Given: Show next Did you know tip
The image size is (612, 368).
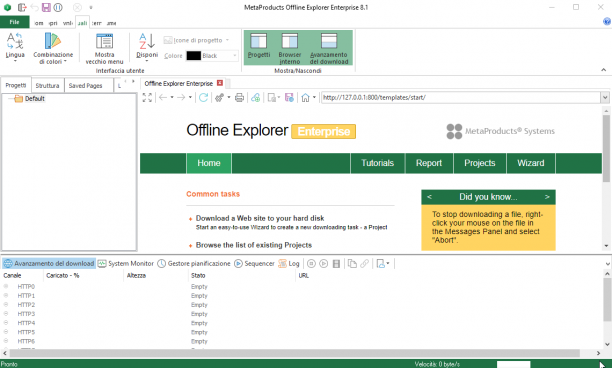Looking at the screenshot, I should coord(547,197).
